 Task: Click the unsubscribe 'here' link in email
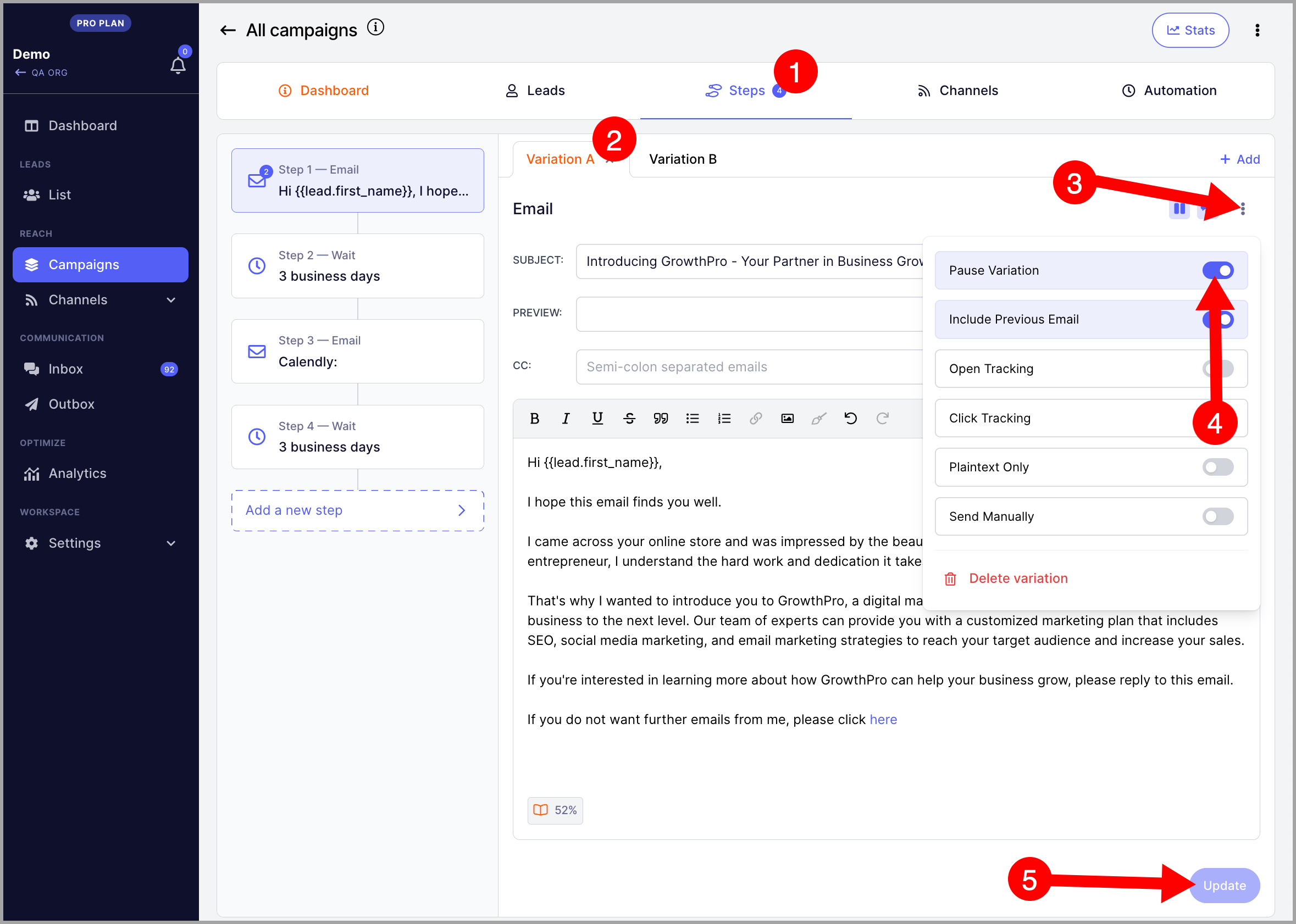[883, 720]
